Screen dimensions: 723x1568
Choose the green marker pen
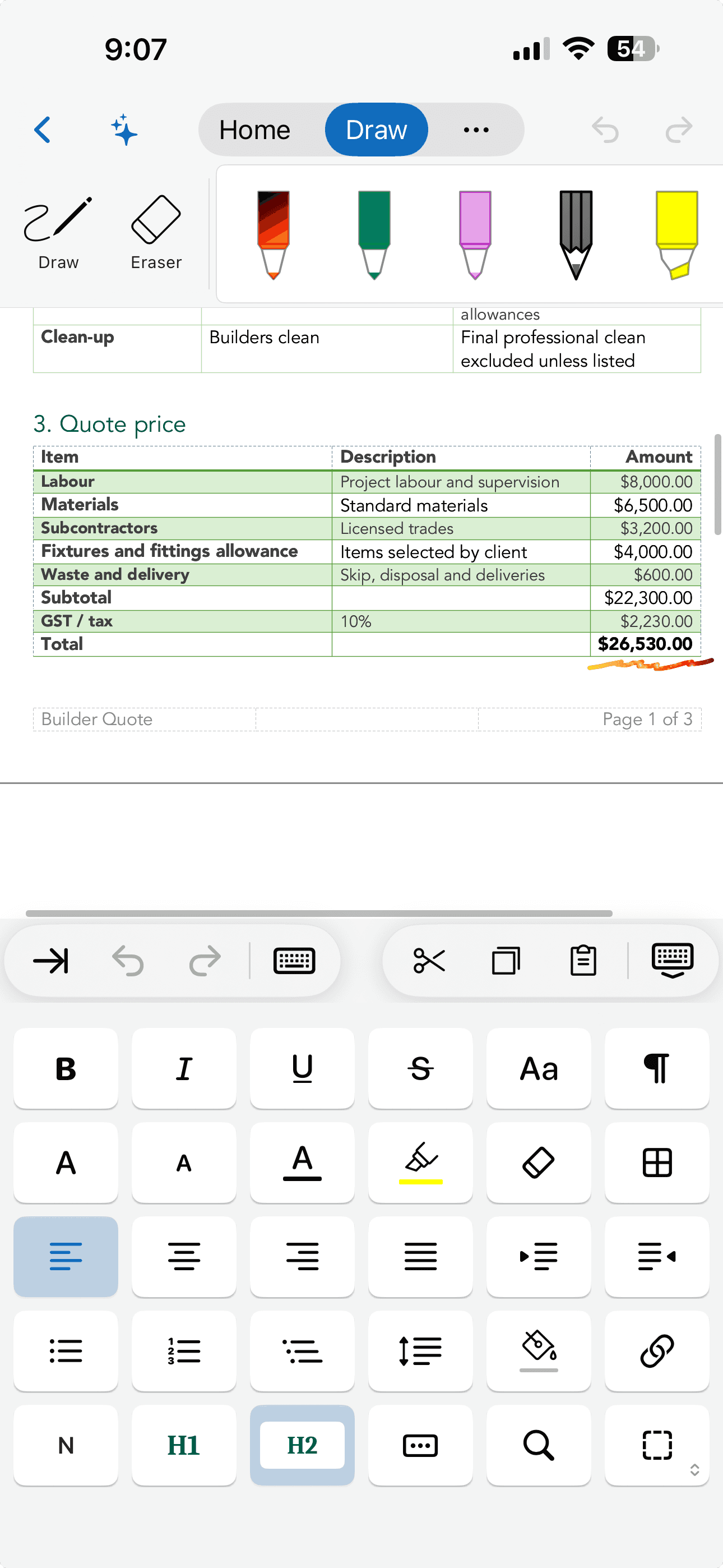point(374,235)
